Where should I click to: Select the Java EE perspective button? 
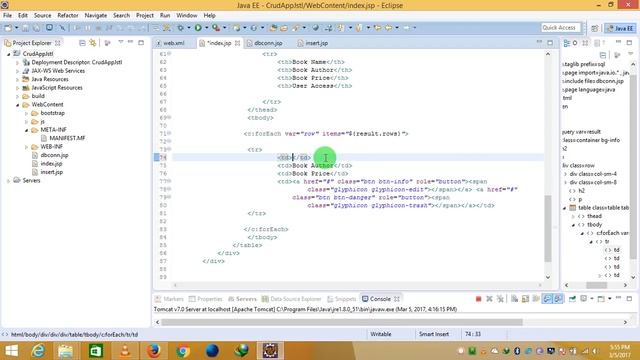pyautogui.click(x=620, y=28)
